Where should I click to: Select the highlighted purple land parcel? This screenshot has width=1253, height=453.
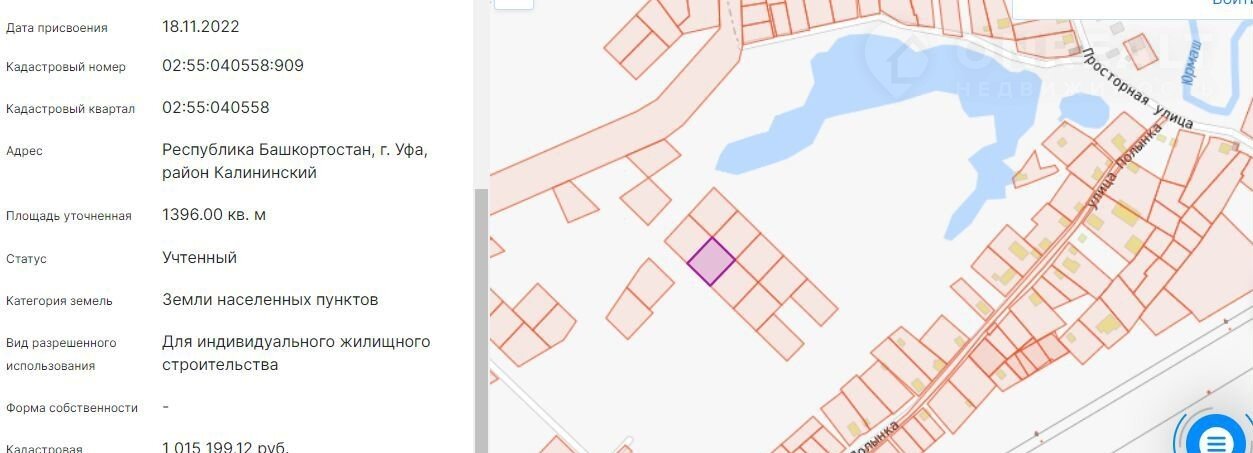tap(711, 261)
